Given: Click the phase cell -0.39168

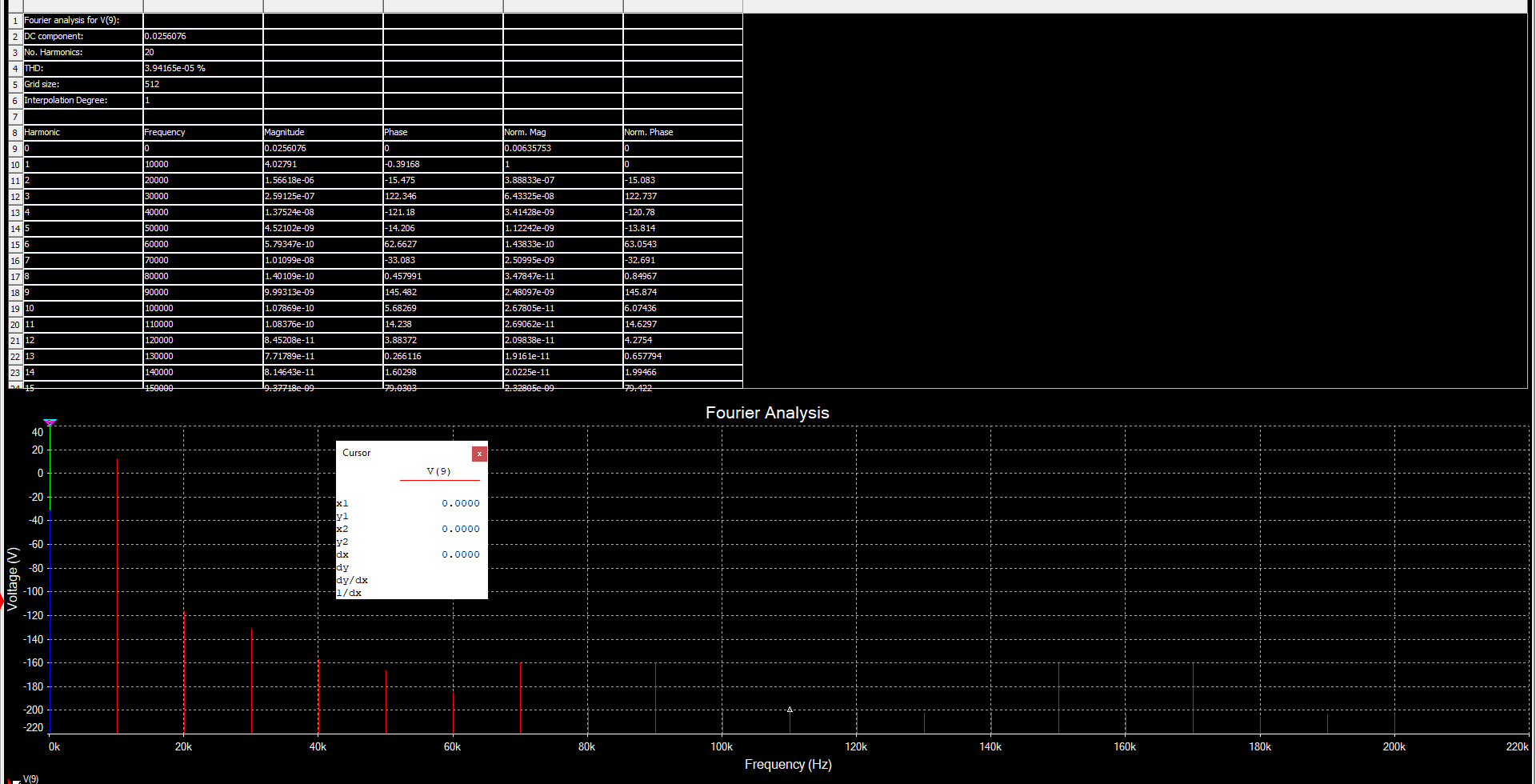Looking at the screenshot, I should click(x=443, y=165).
